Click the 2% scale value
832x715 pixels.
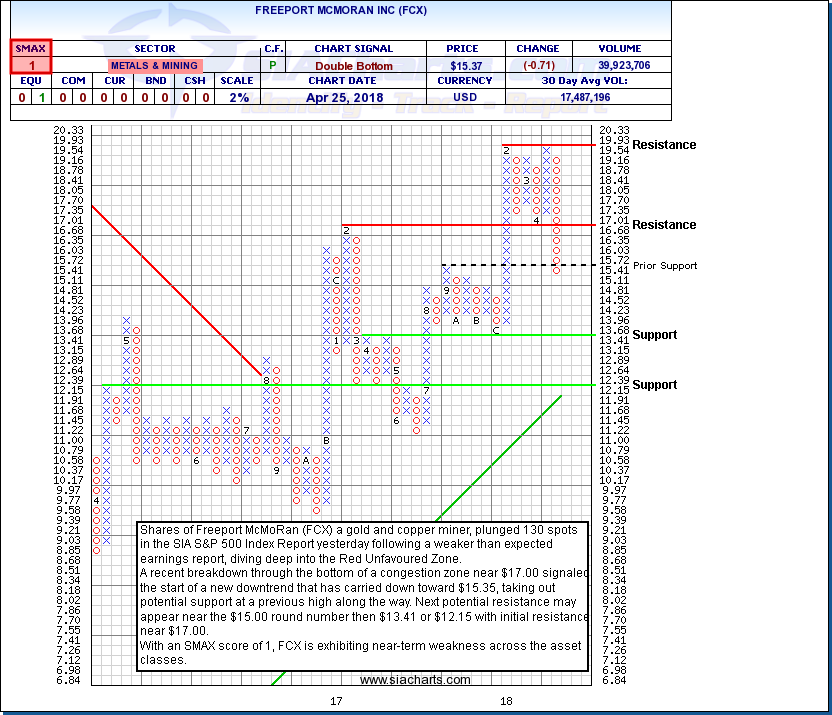237,98
